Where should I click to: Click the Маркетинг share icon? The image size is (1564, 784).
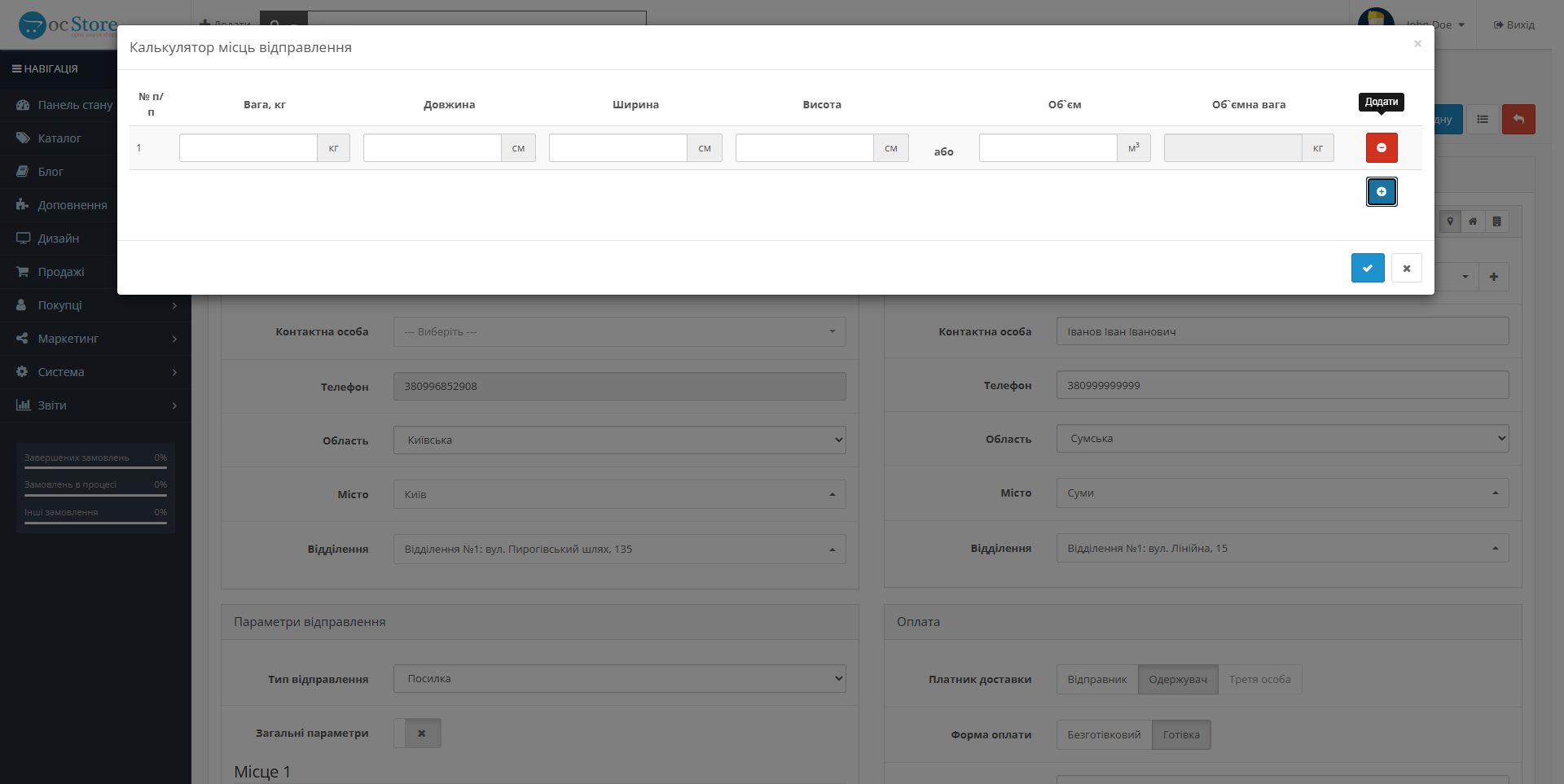pyautogui.click(x=23, y=339)
